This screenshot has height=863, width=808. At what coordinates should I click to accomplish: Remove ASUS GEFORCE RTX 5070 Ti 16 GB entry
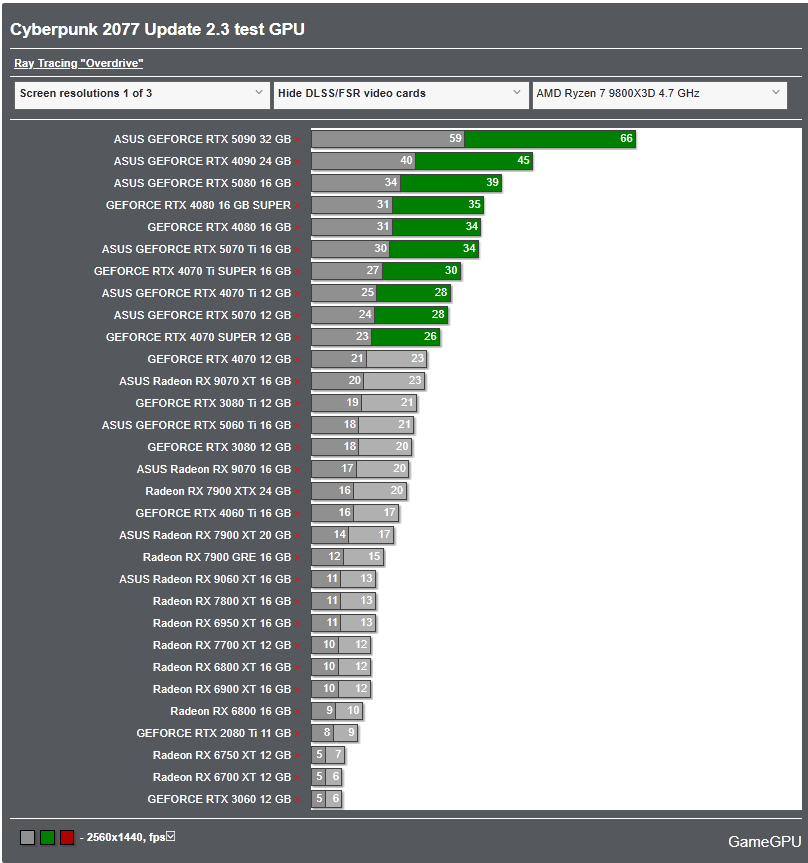tap(298, 250)
